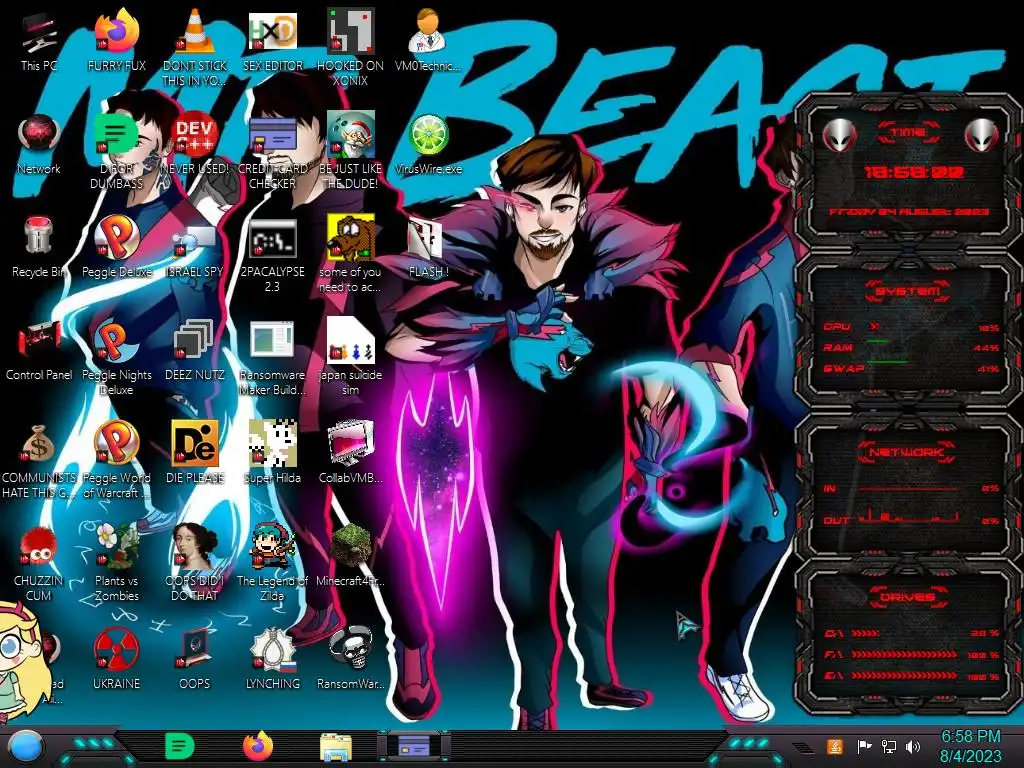Screen dimensions: 1024x768
Task: Switch to active credit card app taskbar button
Action: (413, 746)
